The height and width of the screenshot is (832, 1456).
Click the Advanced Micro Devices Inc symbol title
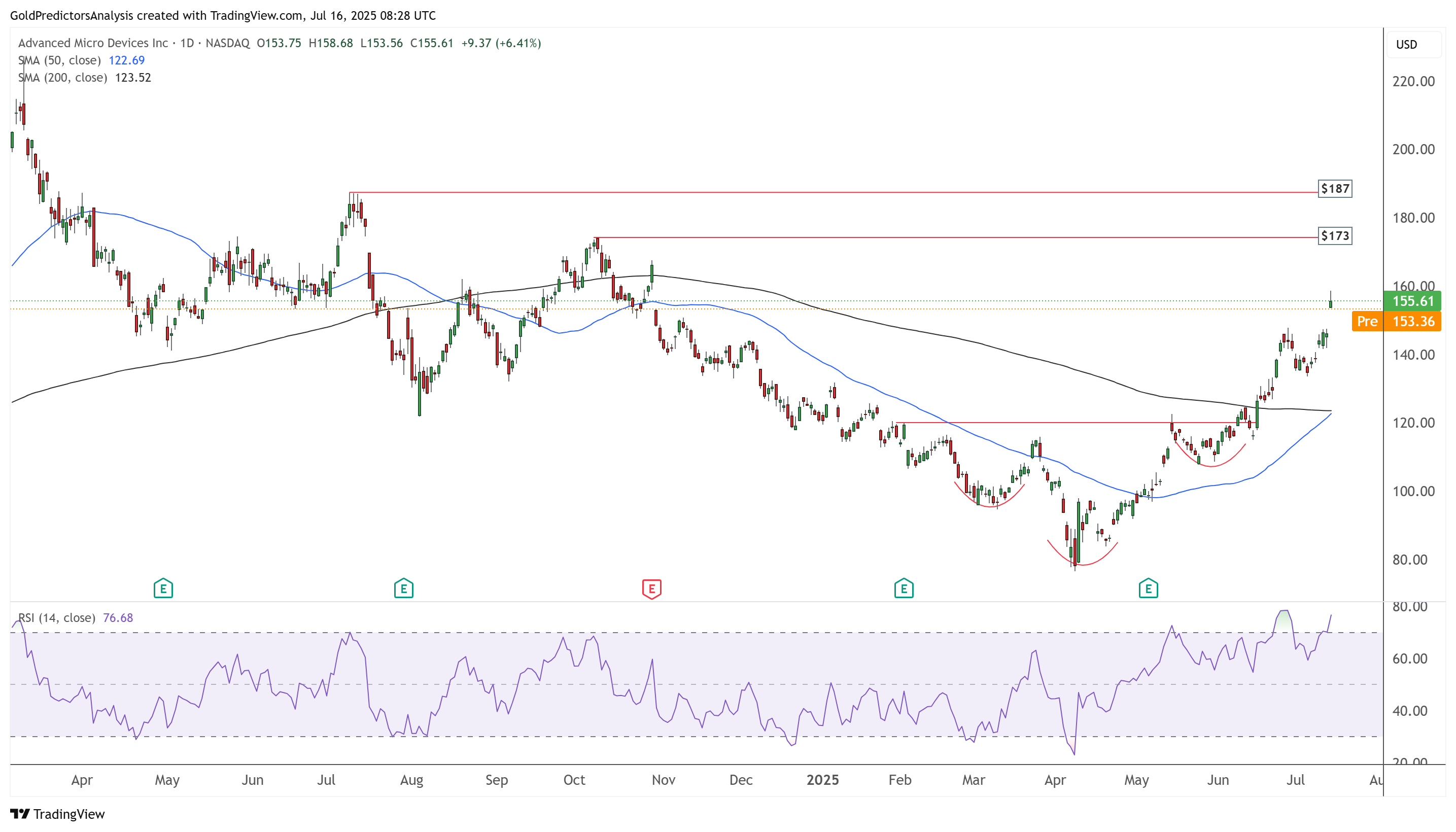point(93,43)
